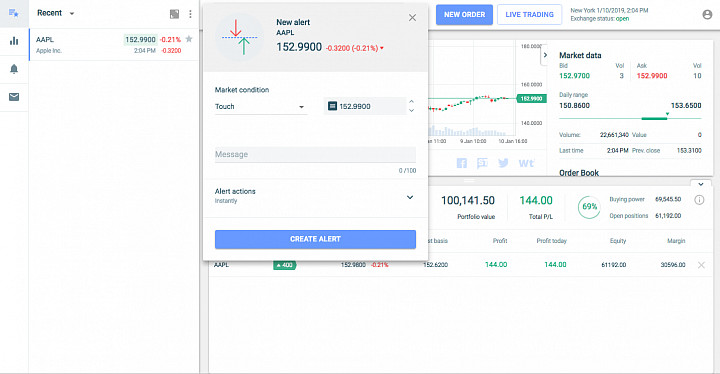Click the user account avatar icon
Screen dimensions: 720x374
click(707, 15)
